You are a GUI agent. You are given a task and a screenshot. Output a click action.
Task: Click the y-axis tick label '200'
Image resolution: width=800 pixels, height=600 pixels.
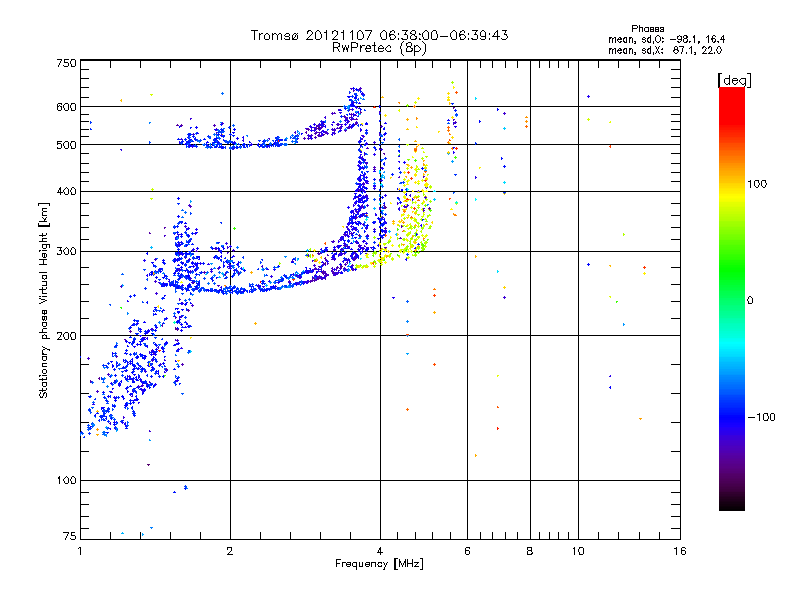[x=66, y=336]
